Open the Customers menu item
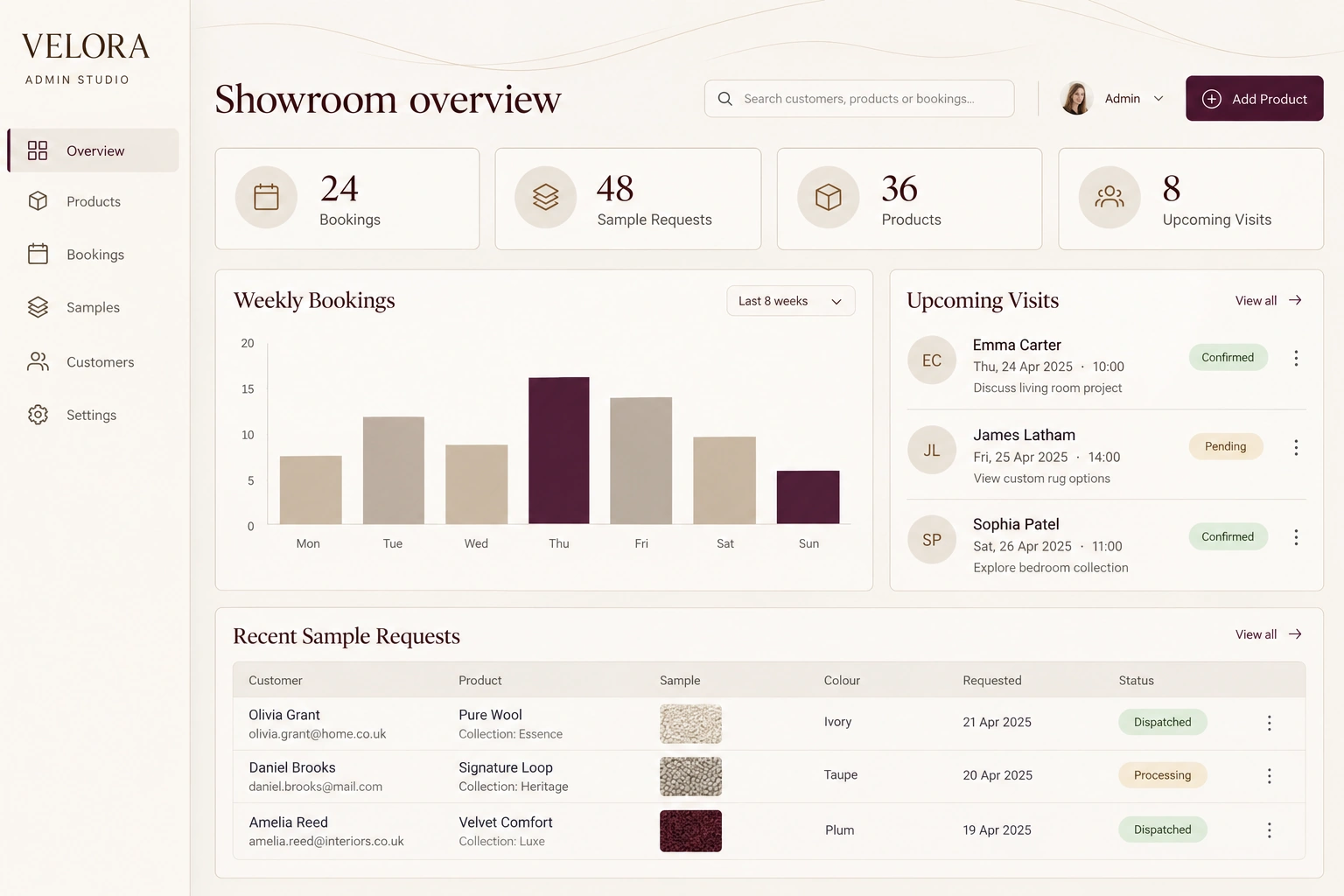 pyautogui.click(x=94, y=361)
